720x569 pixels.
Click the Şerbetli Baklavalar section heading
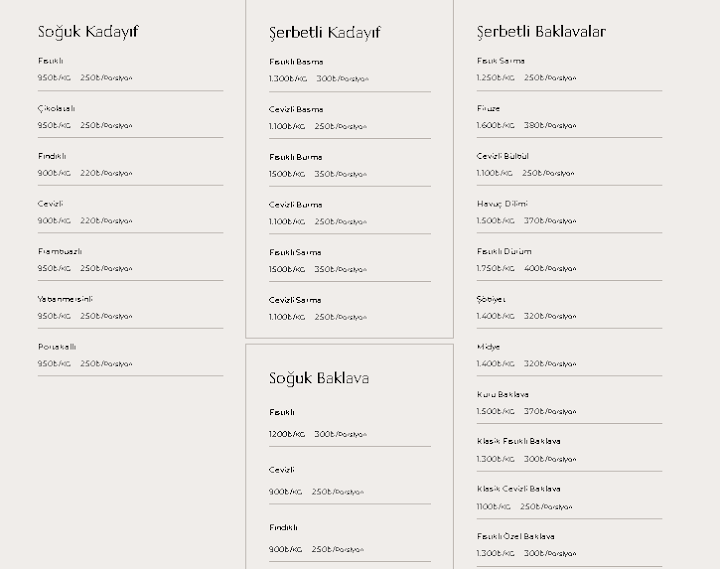click(x=541, y=32)
